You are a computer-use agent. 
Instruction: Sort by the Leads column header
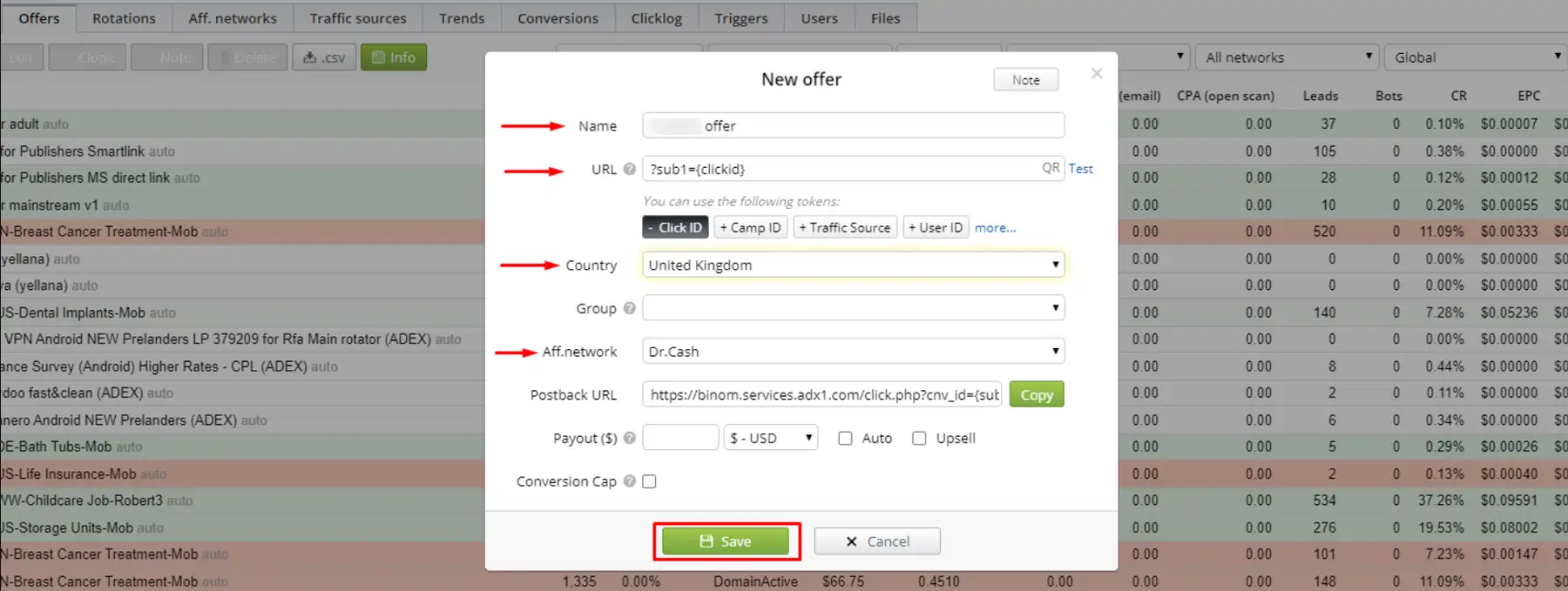pyautogui.click(x=1321, y=96)
